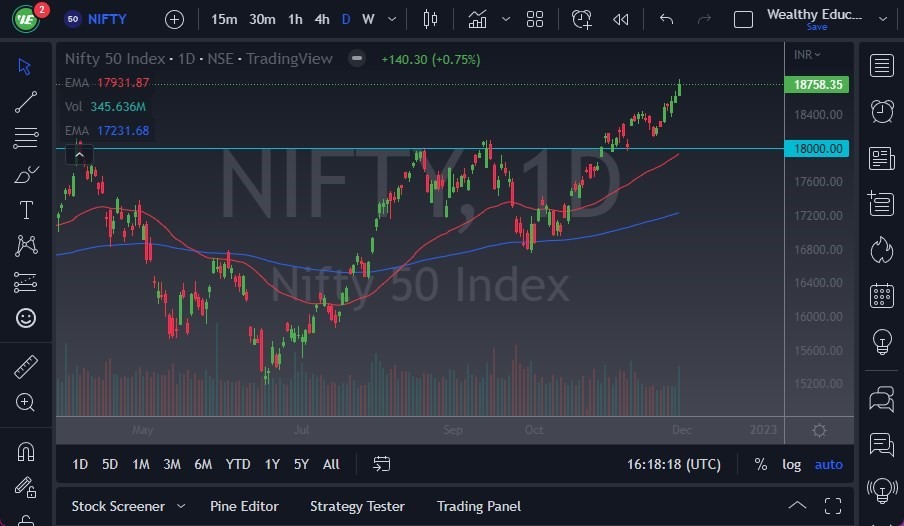This screenshot has height=526, width=904.
Task: Select the trend line drawing tool
Action: 25,102
